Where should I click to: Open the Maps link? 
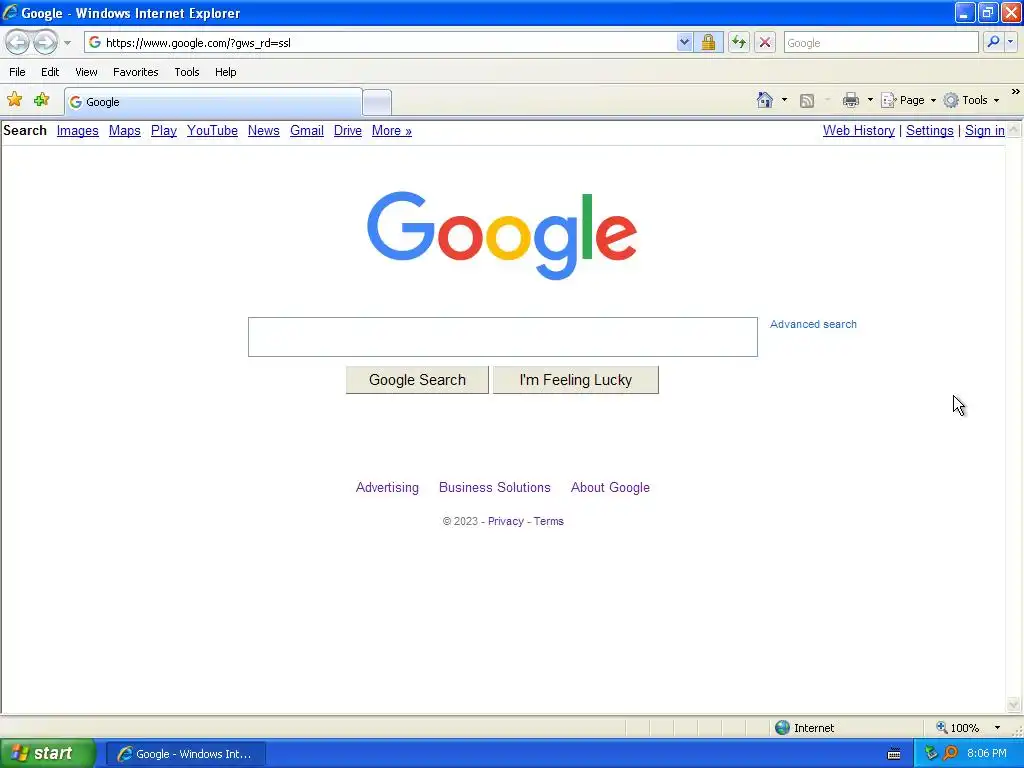click(x=125, y=131)
